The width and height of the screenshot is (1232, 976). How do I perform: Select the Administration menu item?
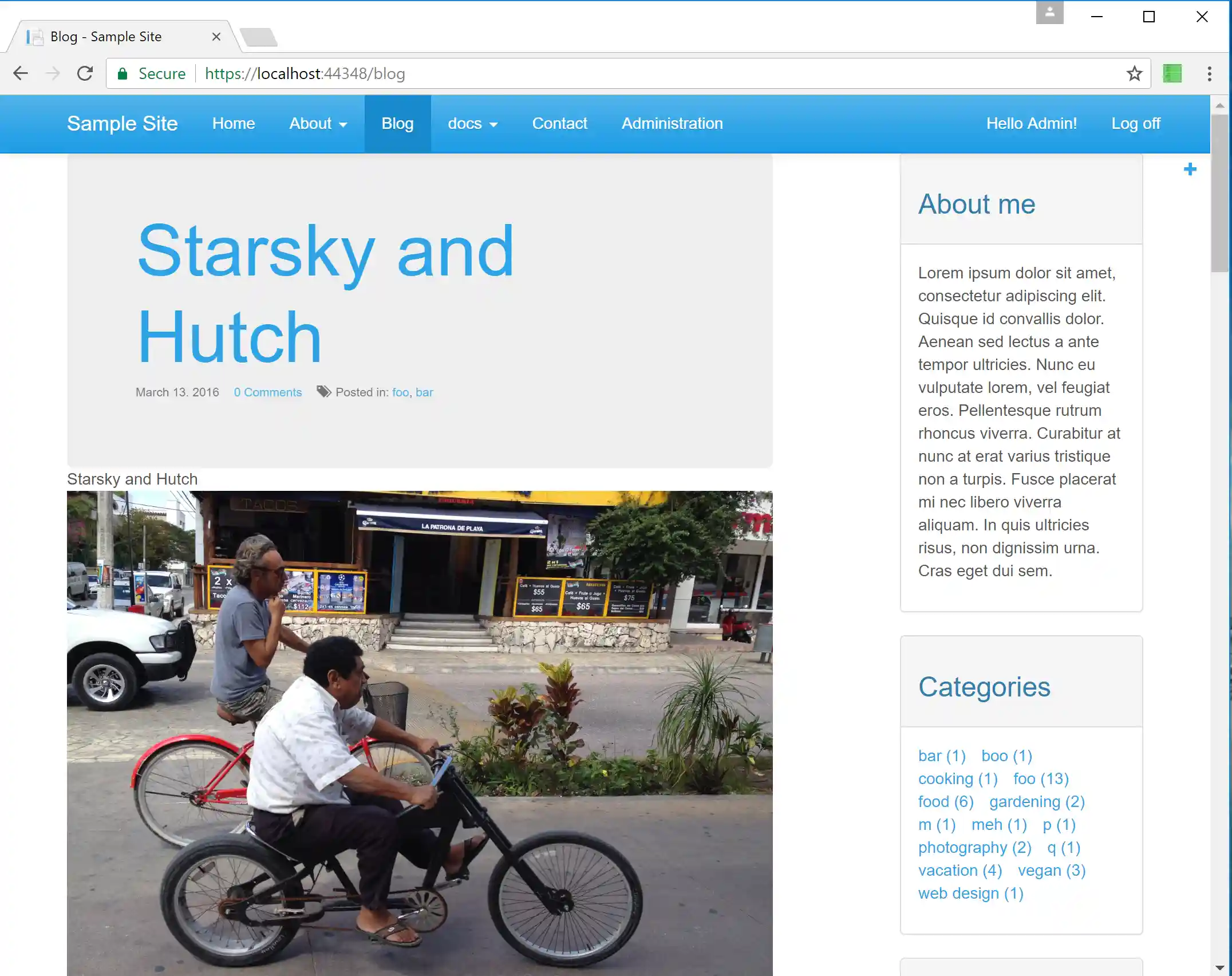click(x=672, y=123)
